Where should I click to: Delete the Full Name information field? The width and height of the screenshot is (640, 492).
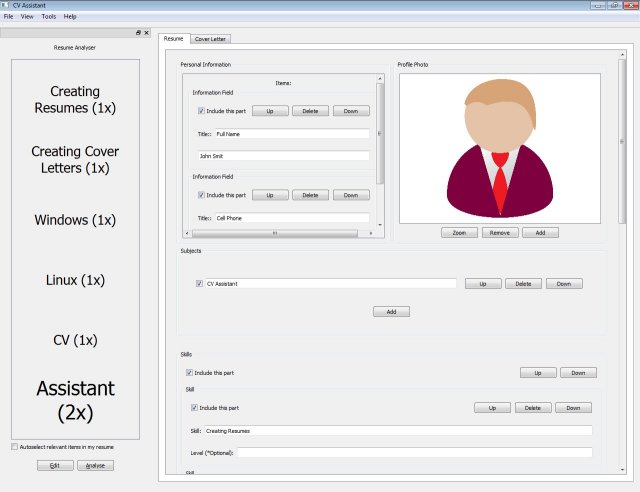310,111
